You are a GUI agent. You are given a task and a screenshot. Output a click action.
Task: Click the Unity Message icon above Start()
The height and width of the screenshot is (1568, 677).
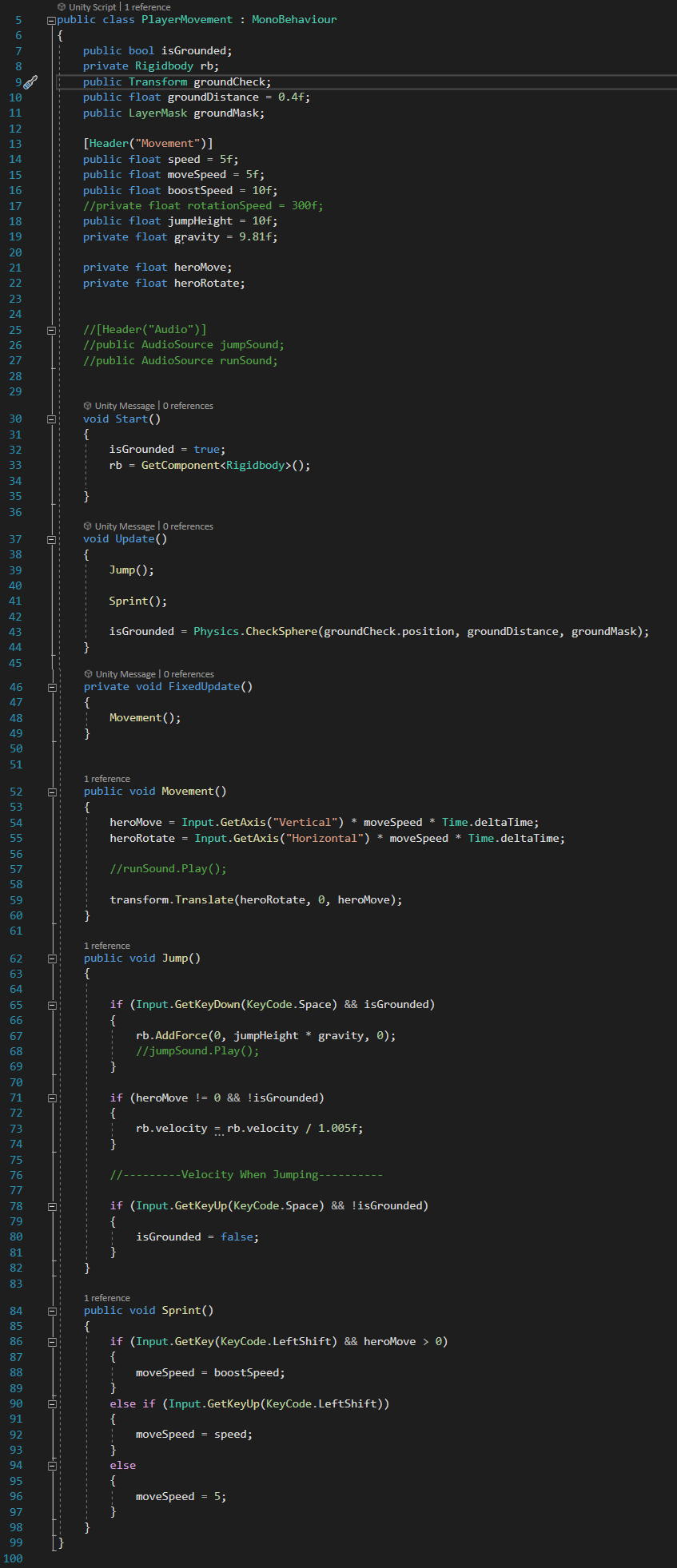point(88,406)
